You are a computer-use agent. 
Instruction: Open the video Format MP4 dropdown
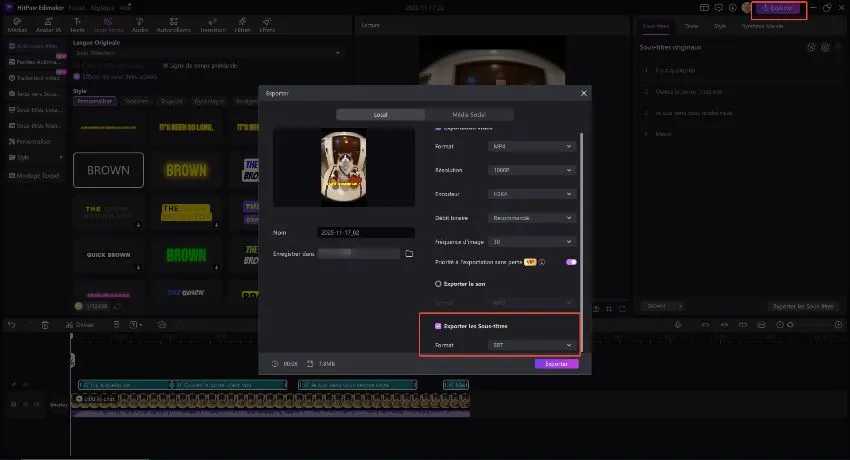pyautogui.click(x=533, y=146)
